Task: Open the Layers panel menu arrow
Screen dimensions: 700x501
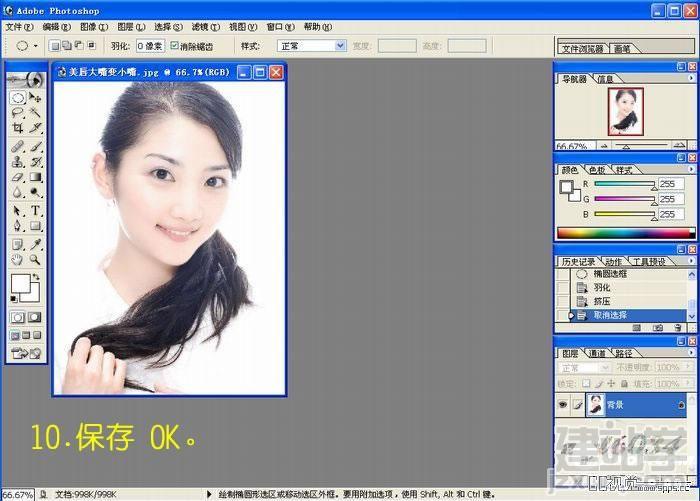Action: (x=691, y=352)
